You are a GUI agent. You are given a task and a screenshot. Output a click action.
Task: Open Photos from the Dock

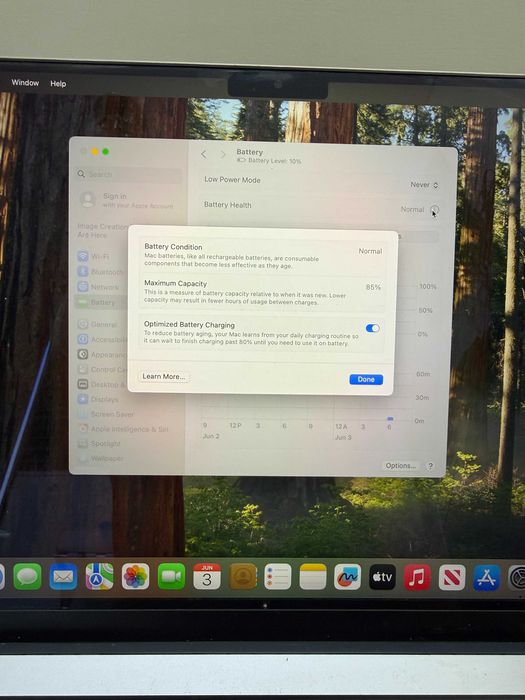pos(135,576)
